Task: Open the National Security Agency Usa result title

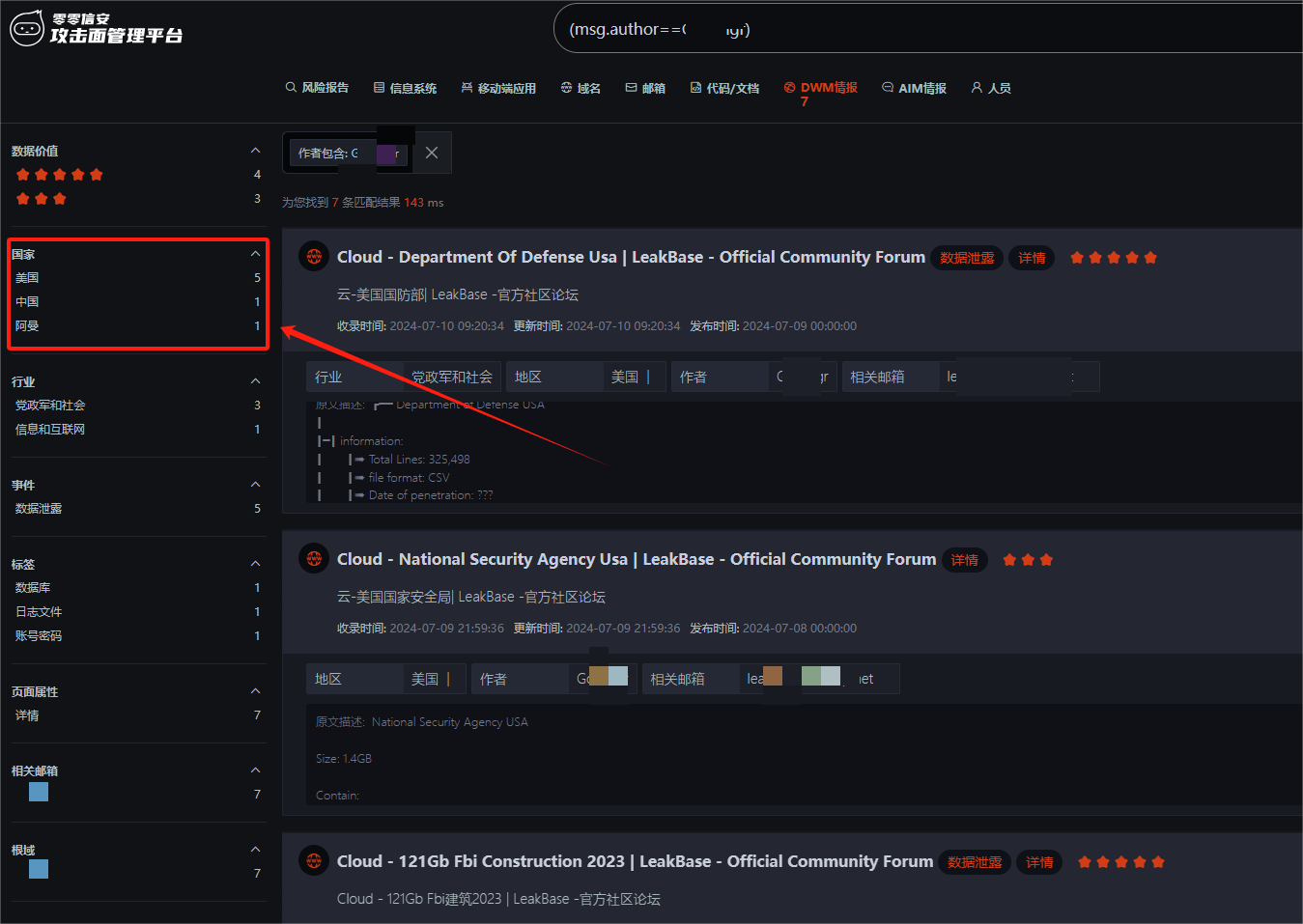Action: click(x=637, y=559)
